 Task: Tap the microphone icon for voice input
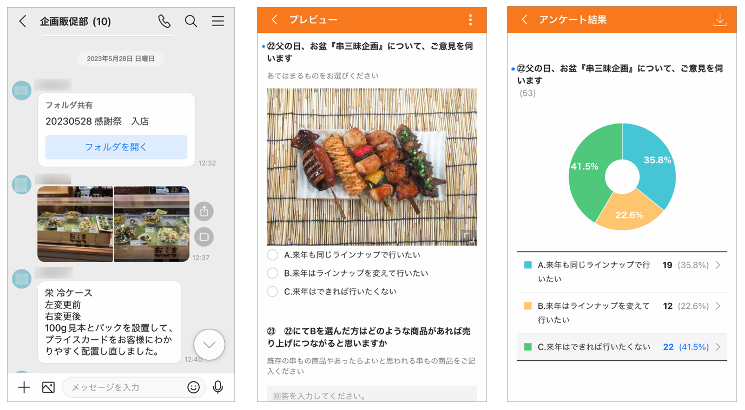pyautogui.click(x=218, y=387)
